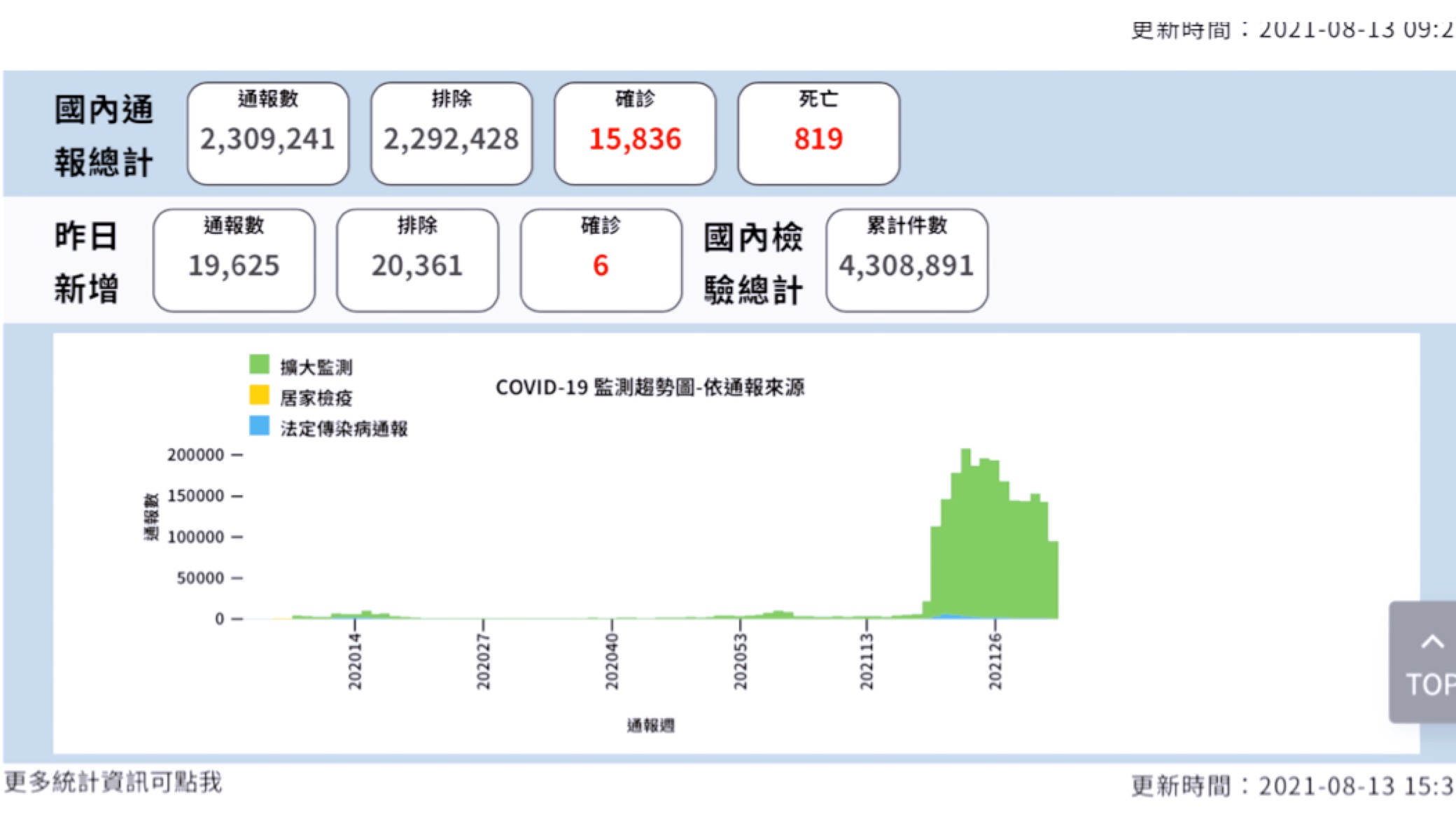Click the tallest green bar in the chart
This screenshot has width=1456, height=819.
tap(966, 533)
